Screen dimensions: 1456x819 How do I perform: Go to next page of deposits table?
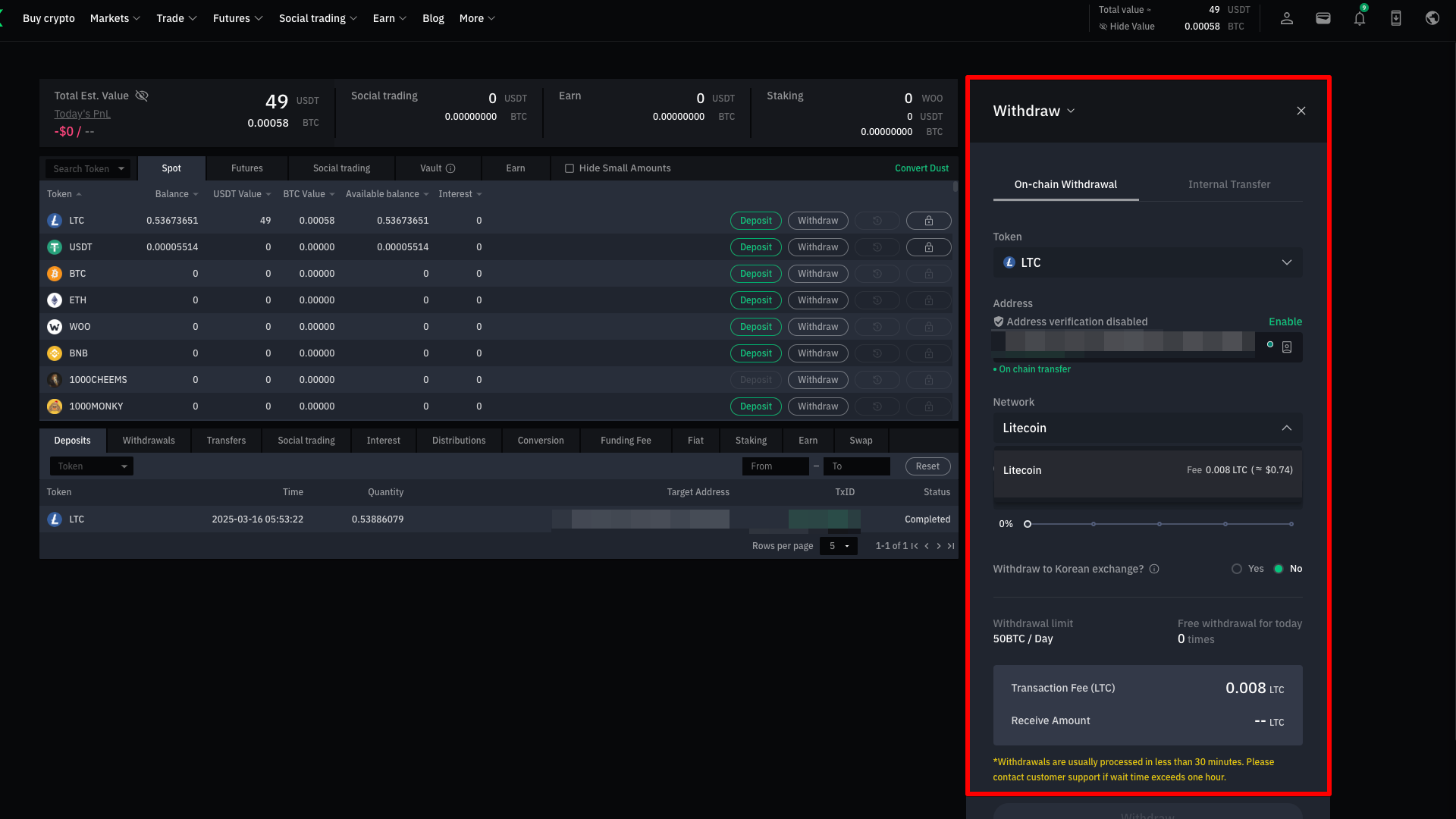[939, 546]
